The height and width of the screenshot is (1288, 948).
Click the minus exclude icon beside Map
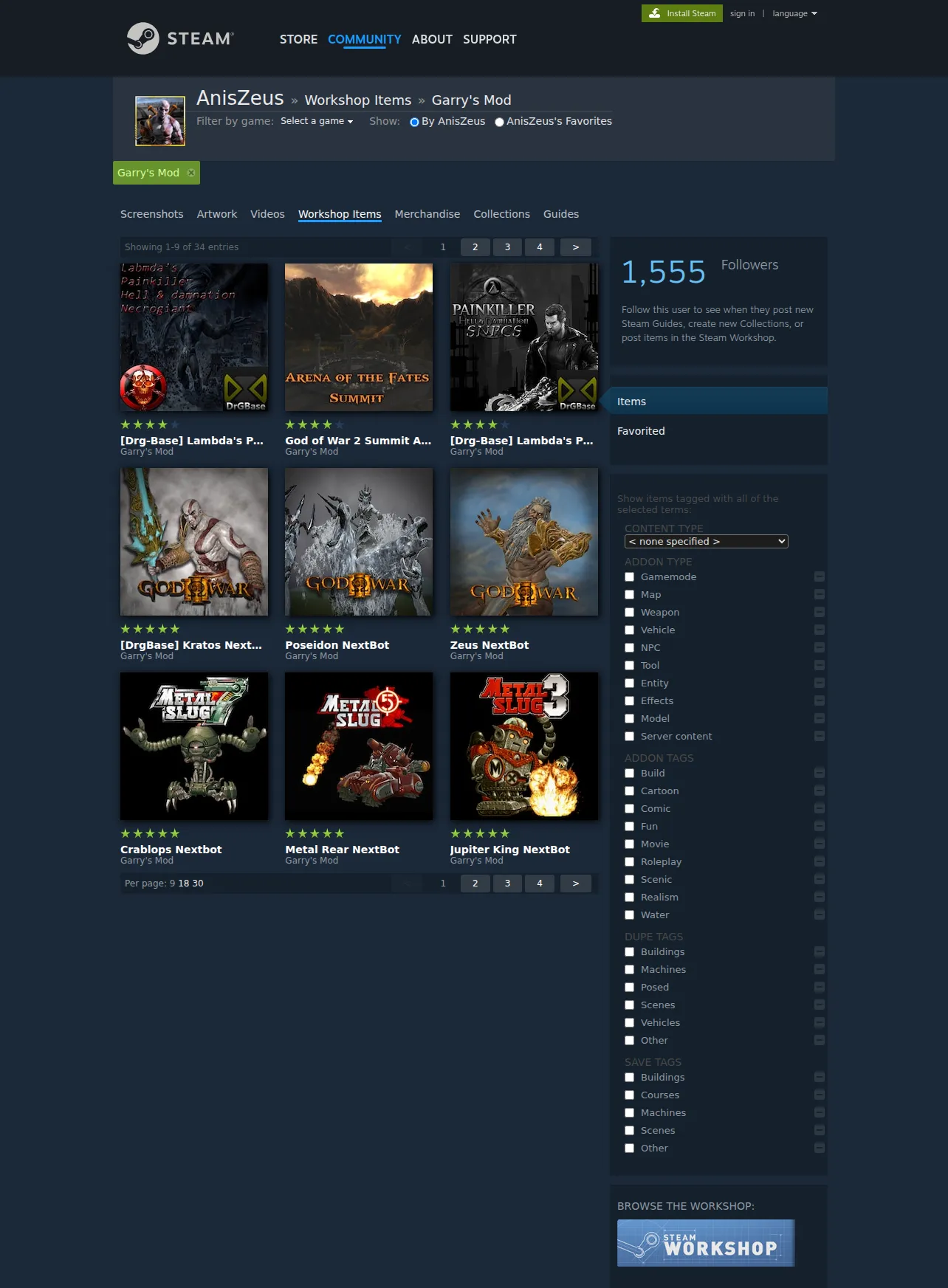coord(820,594)
